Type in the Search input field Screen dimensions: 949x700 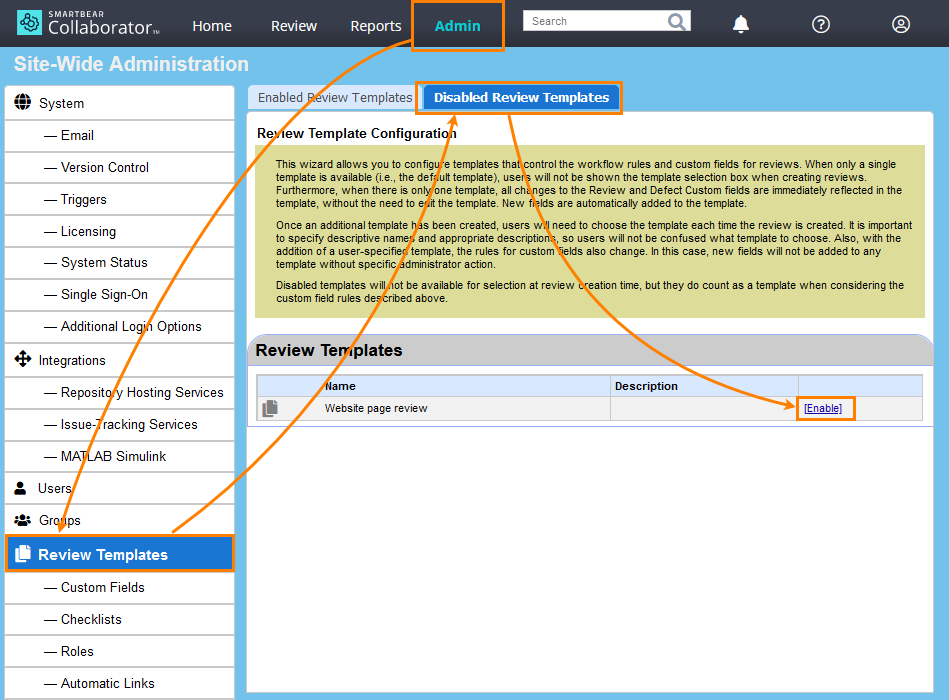click(595, 21)
